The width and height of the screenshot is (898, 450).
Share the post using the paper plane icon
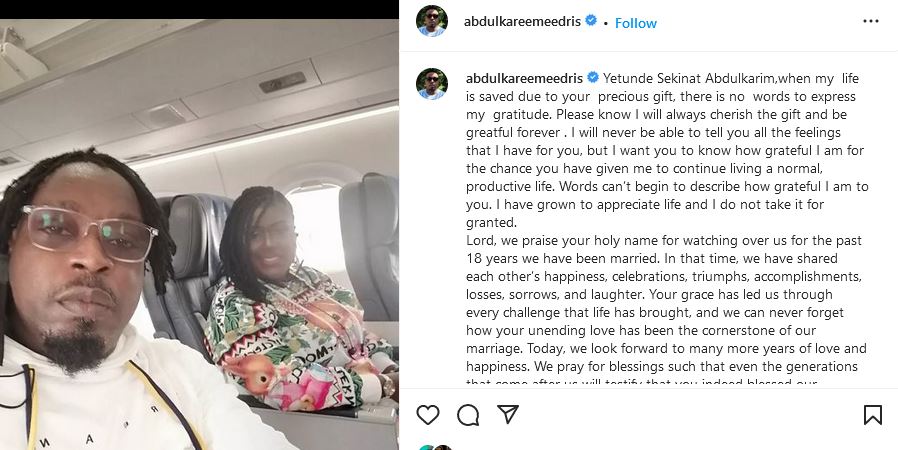(x=507, y=415)
